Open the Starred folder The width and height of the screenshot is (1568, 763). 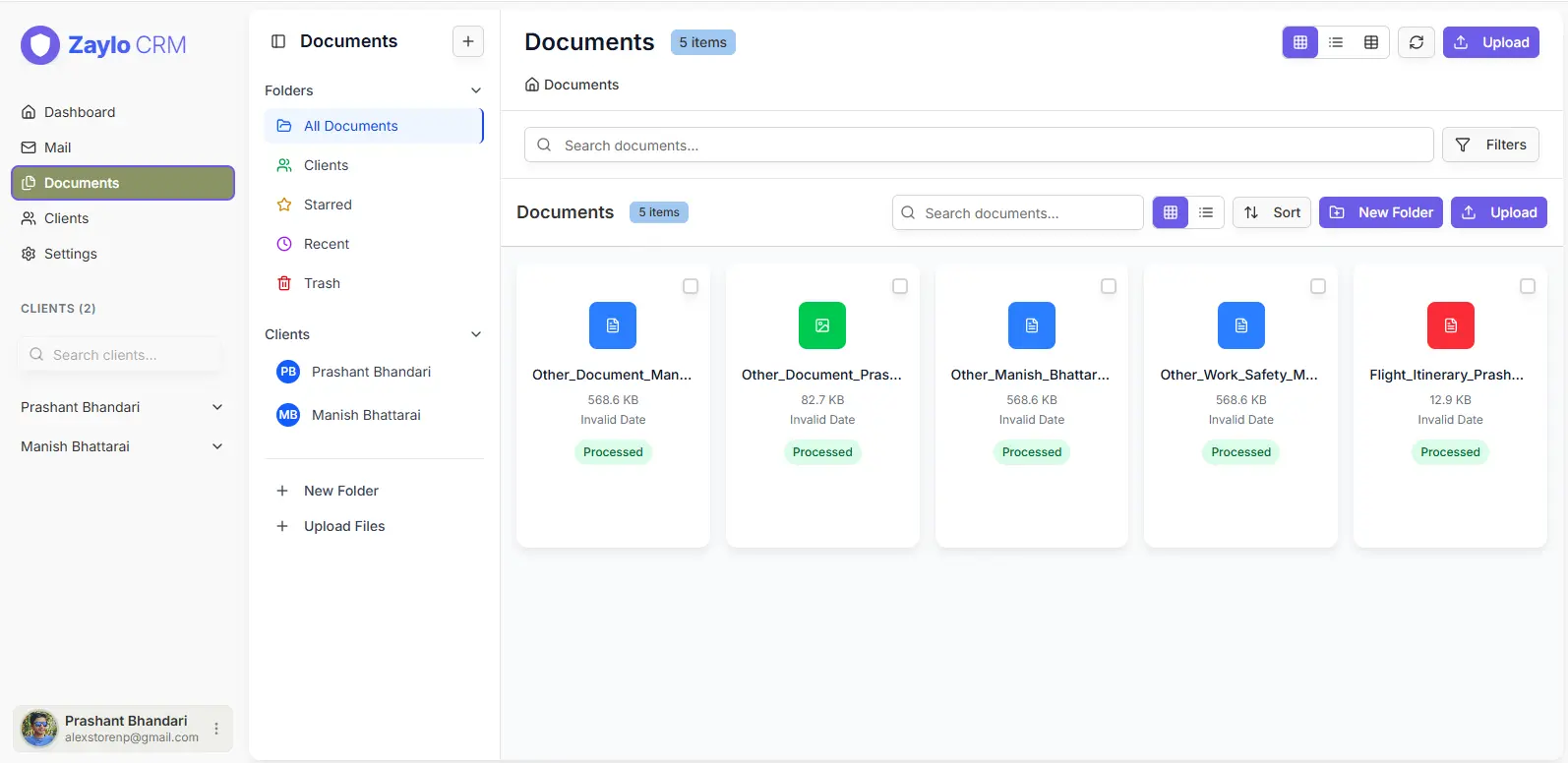374,205
